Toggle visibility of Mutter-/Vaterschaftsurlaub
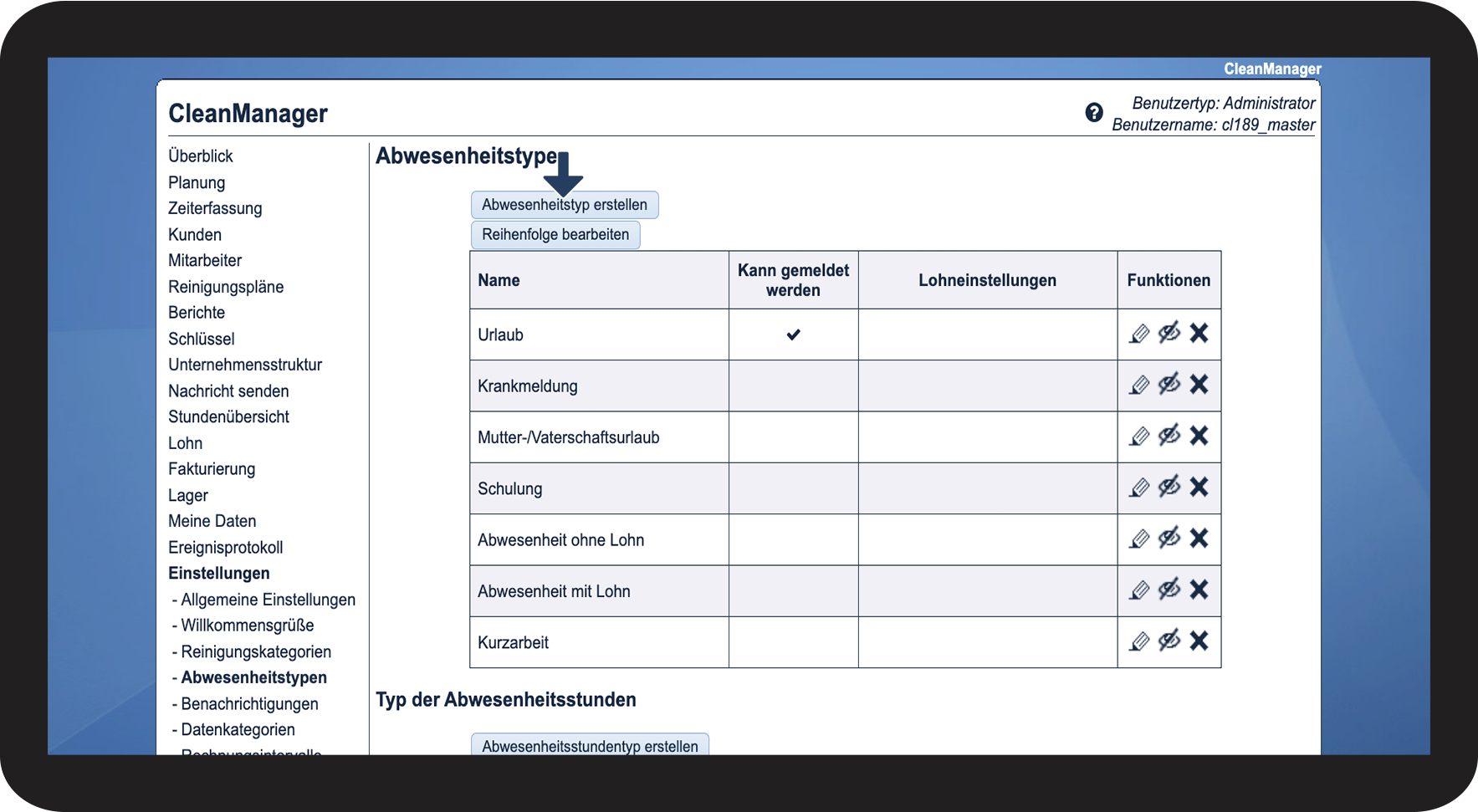This screenshot has height=812, width=1478. click(1169, 434)
